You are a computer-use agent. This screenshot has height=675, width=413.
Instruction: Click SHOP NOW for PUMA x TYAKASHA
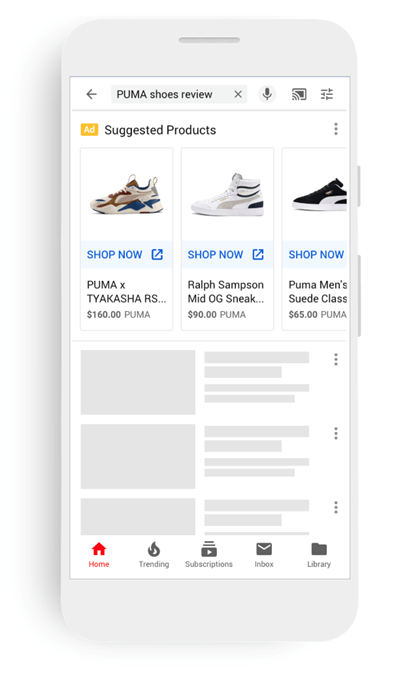click(x=126, y=254)
